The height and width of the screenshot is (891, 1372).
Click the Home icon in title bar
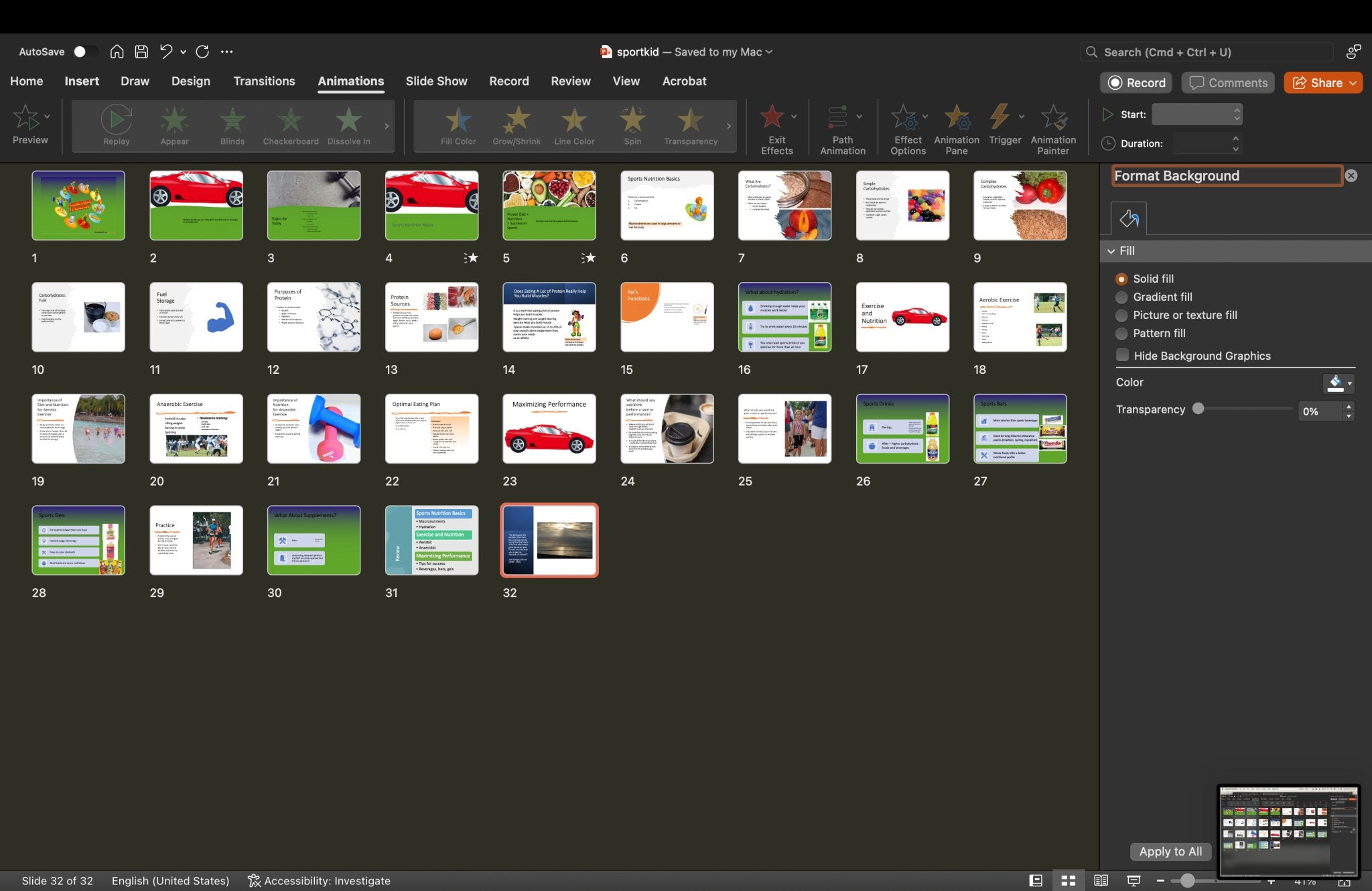(117, 52)
